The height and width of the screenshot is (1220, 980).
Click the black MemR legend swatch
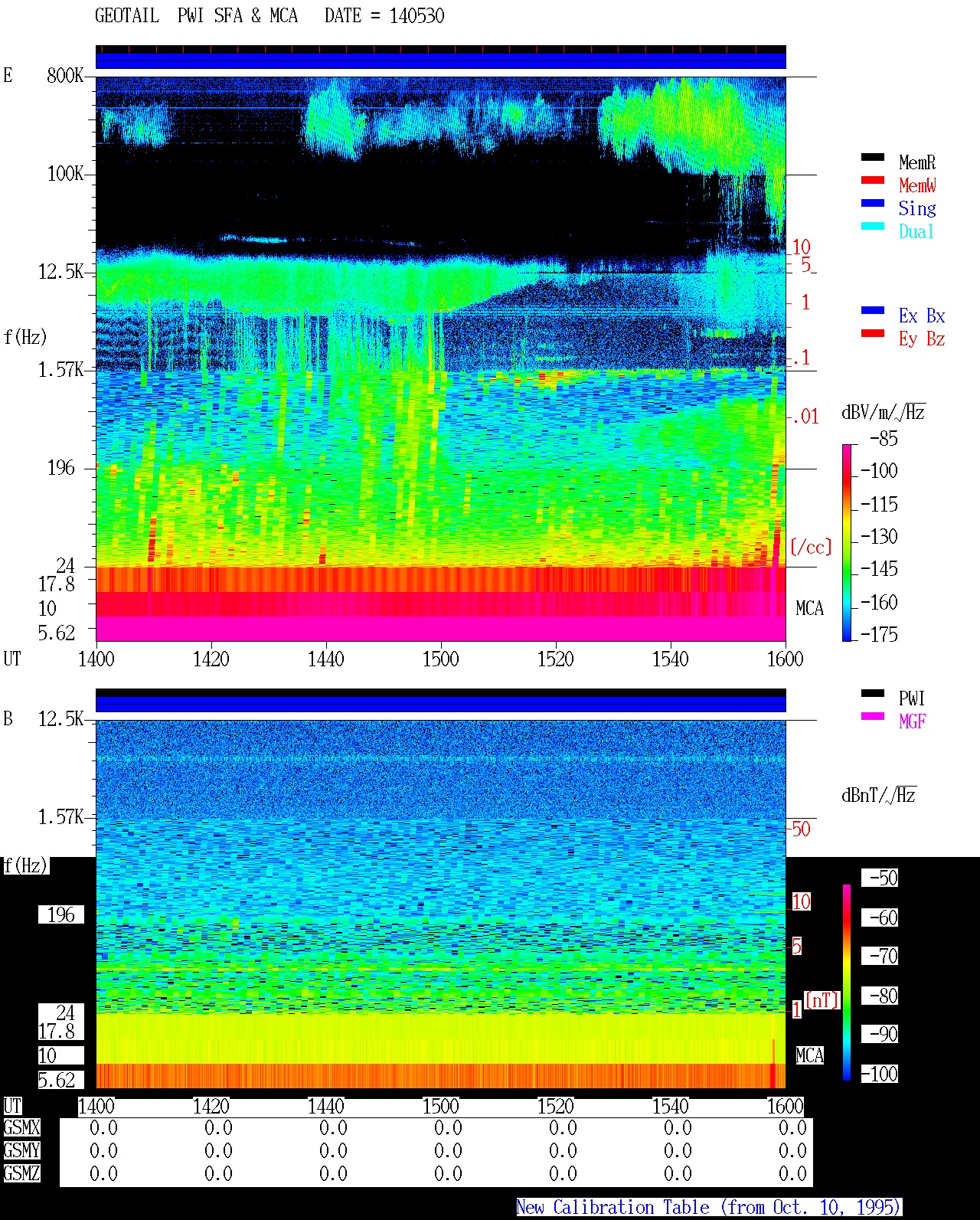pos(873,157)
